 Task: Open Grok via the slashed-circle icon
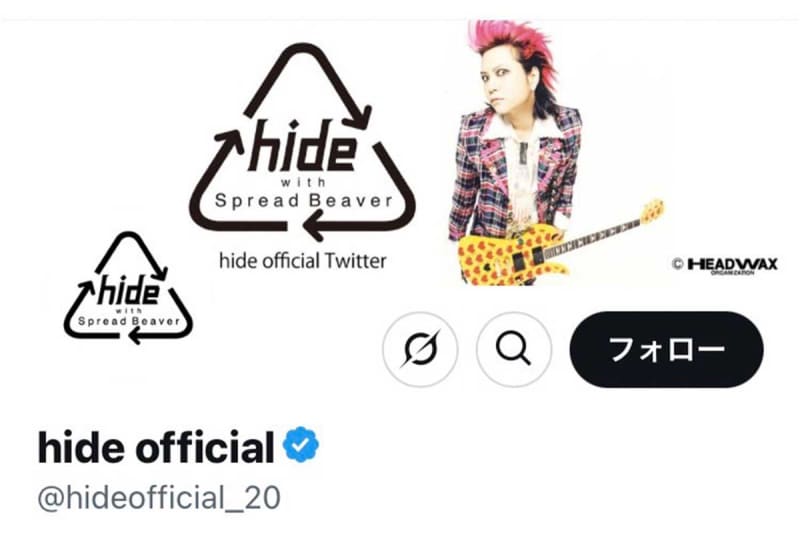click(x=420, y=349)
